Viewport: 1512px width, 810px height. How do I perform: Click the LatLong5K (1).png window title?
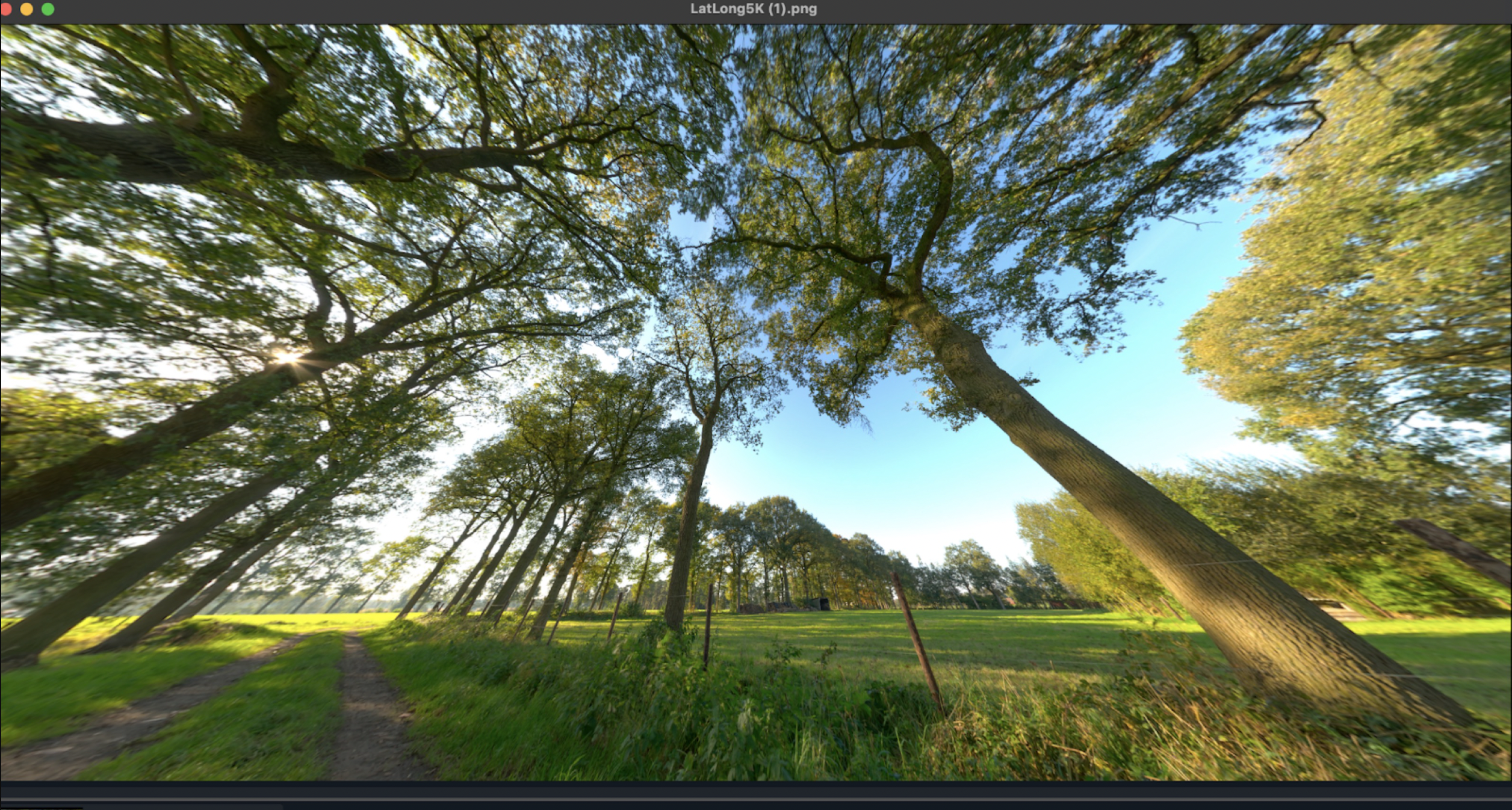pyautogui.click(x=753, y=9)
